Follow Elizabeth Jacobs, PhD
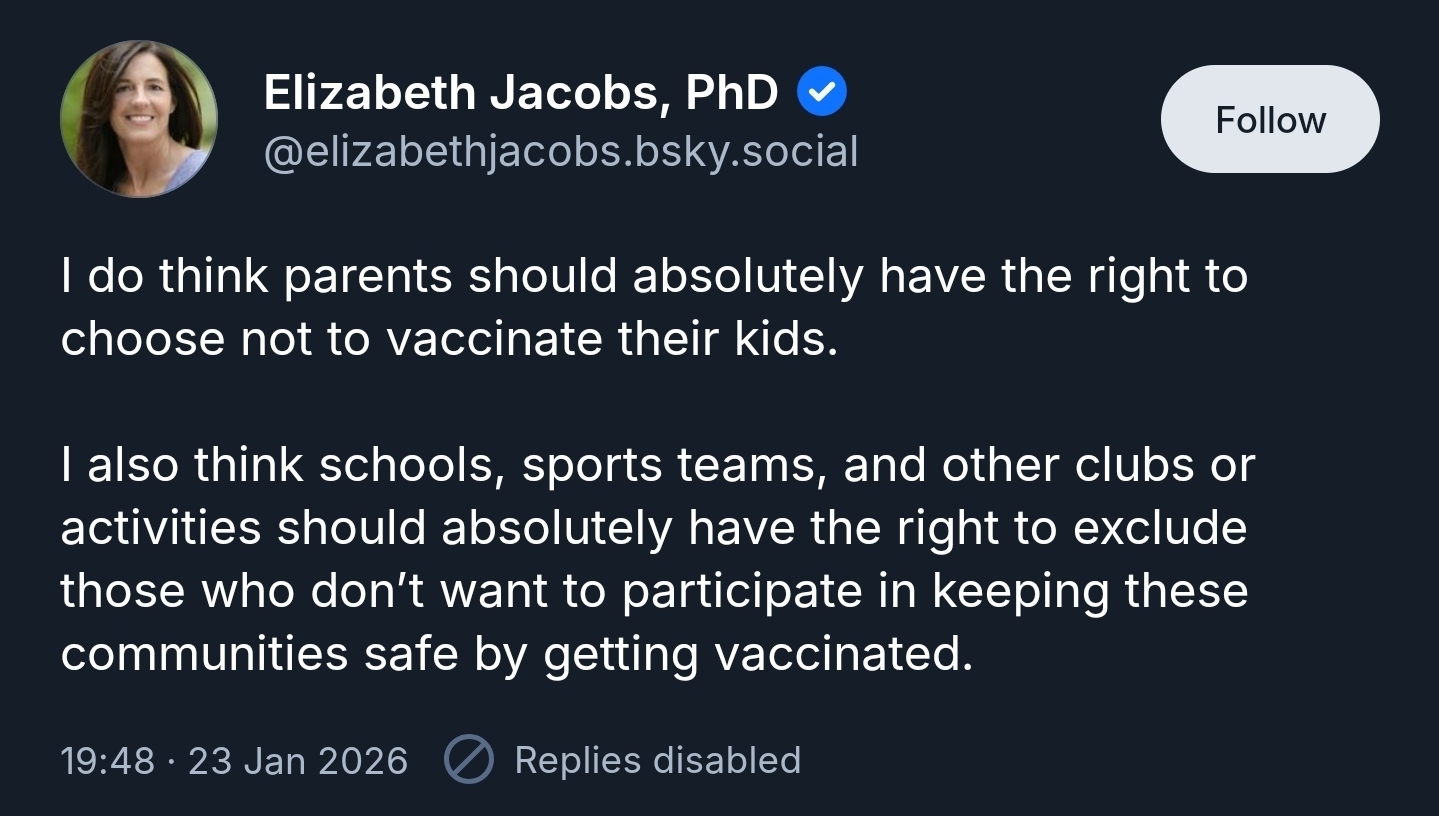The image size is (1439, 816). click(1270, 120)
